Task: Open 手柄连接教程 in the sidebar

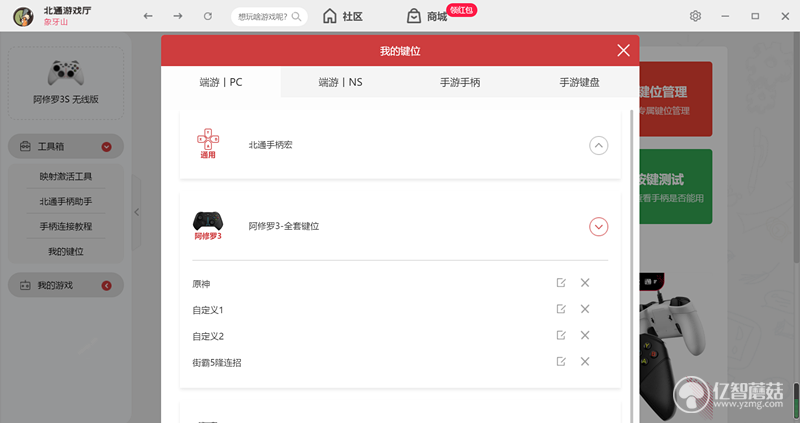Action: pyautogui.click(x=66, y=226)
